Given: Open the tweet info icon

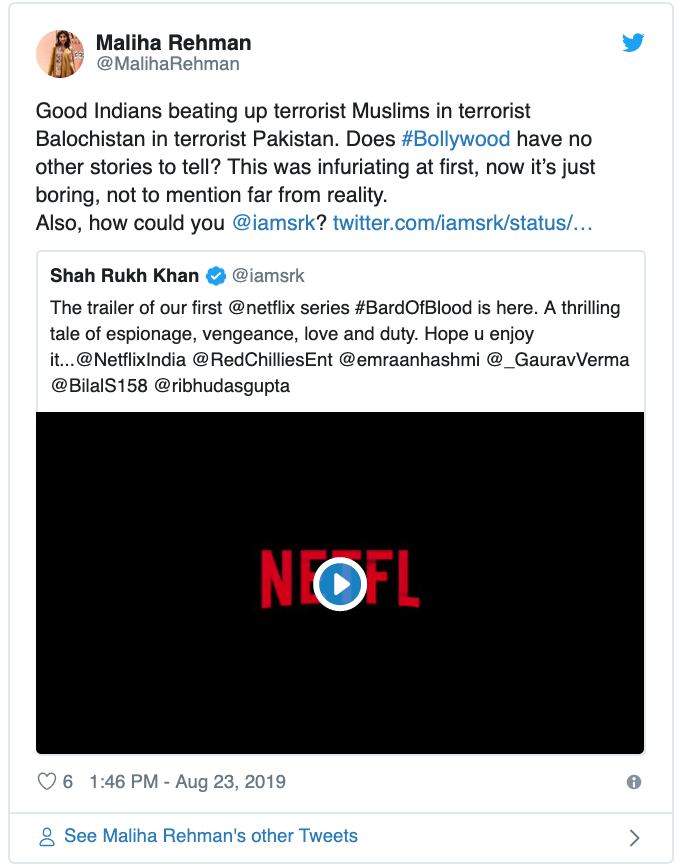Looking at the screenshot, I should pos(633,782).
